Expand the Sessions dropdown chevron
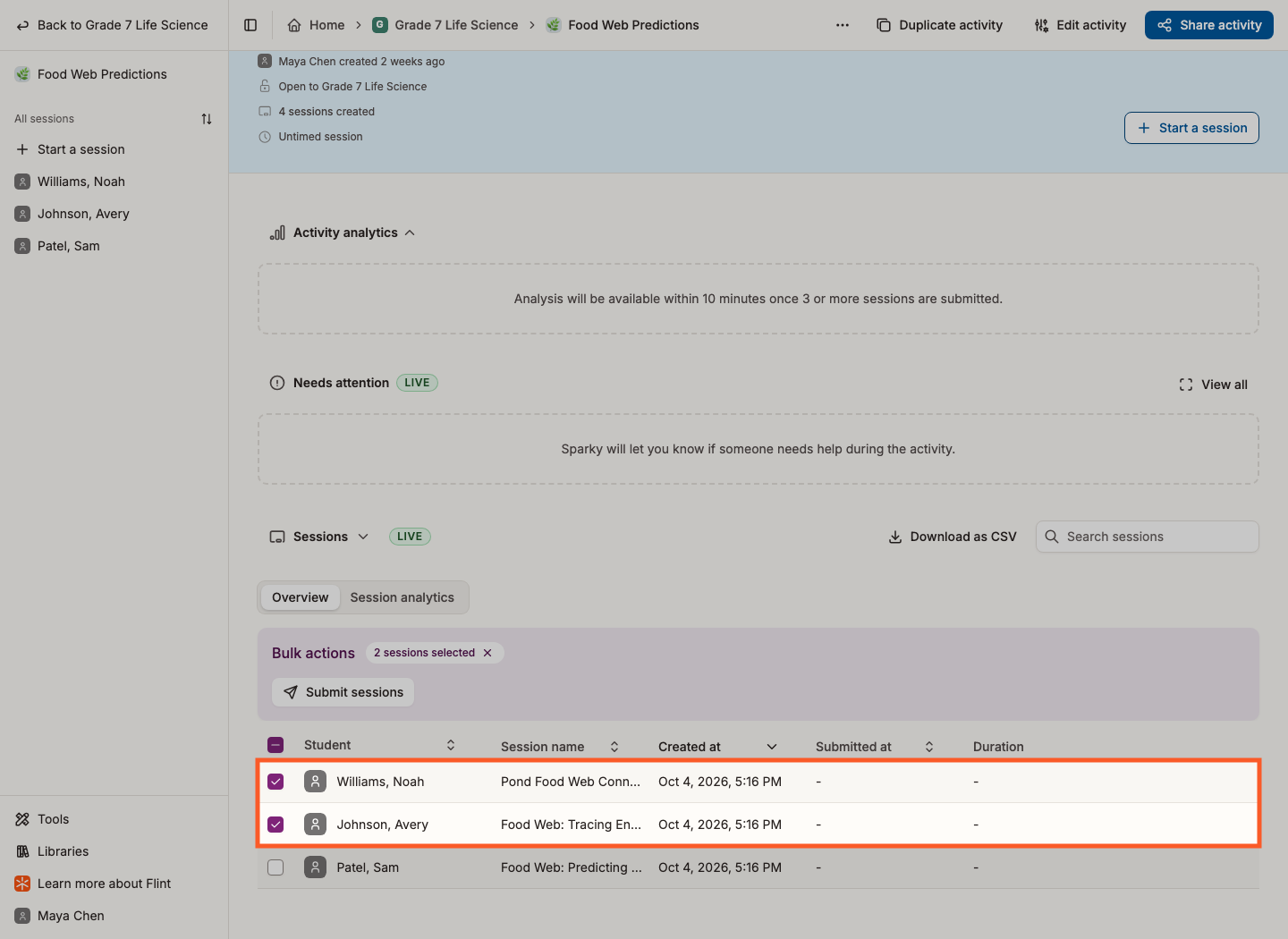Viewport: 1288px width, 939px height. pyautogui.click(x=363, y=537)
